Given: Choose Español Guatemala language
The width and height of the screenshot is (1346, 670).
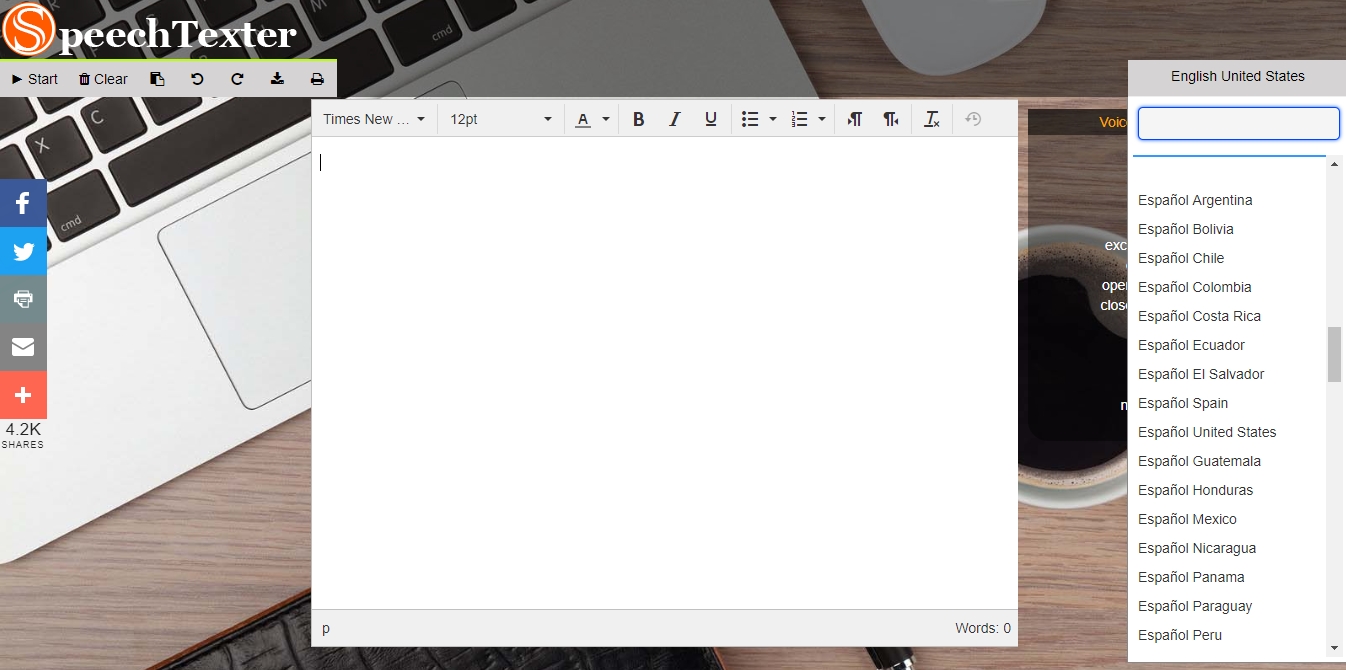Looking at the screenshot, I should point(1199,461).
